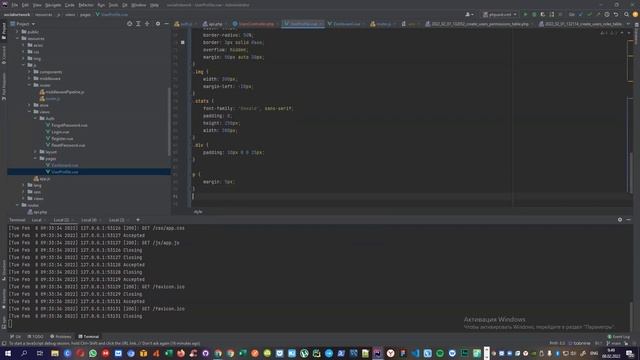Click the orange avatar icon at top right
This screenshot has width=640, height=360.
point(635,14)
